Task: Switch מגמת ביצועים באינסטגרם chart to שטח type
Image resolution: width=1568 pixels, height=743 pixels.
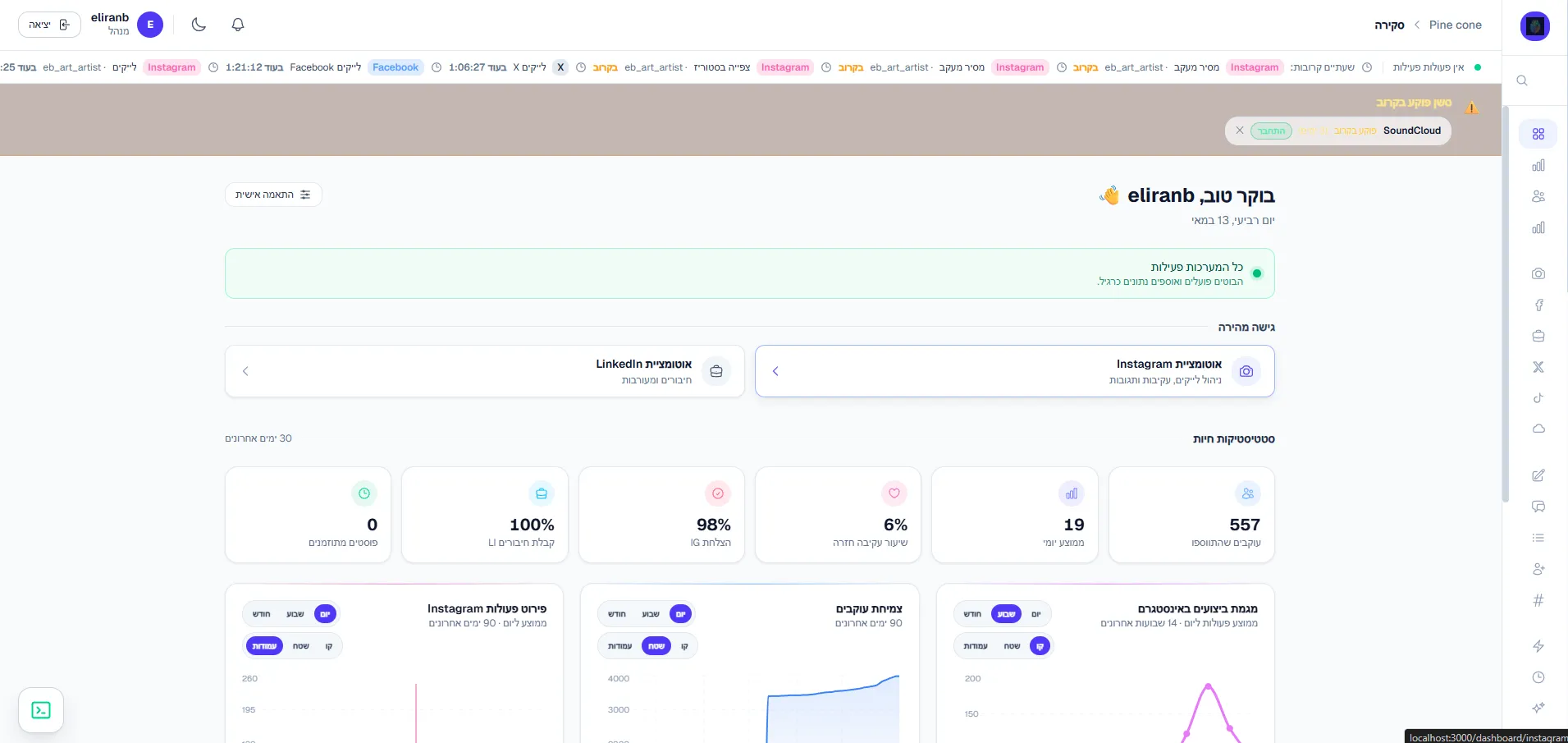Action: pyautogui.click(x=1013, y=646)
